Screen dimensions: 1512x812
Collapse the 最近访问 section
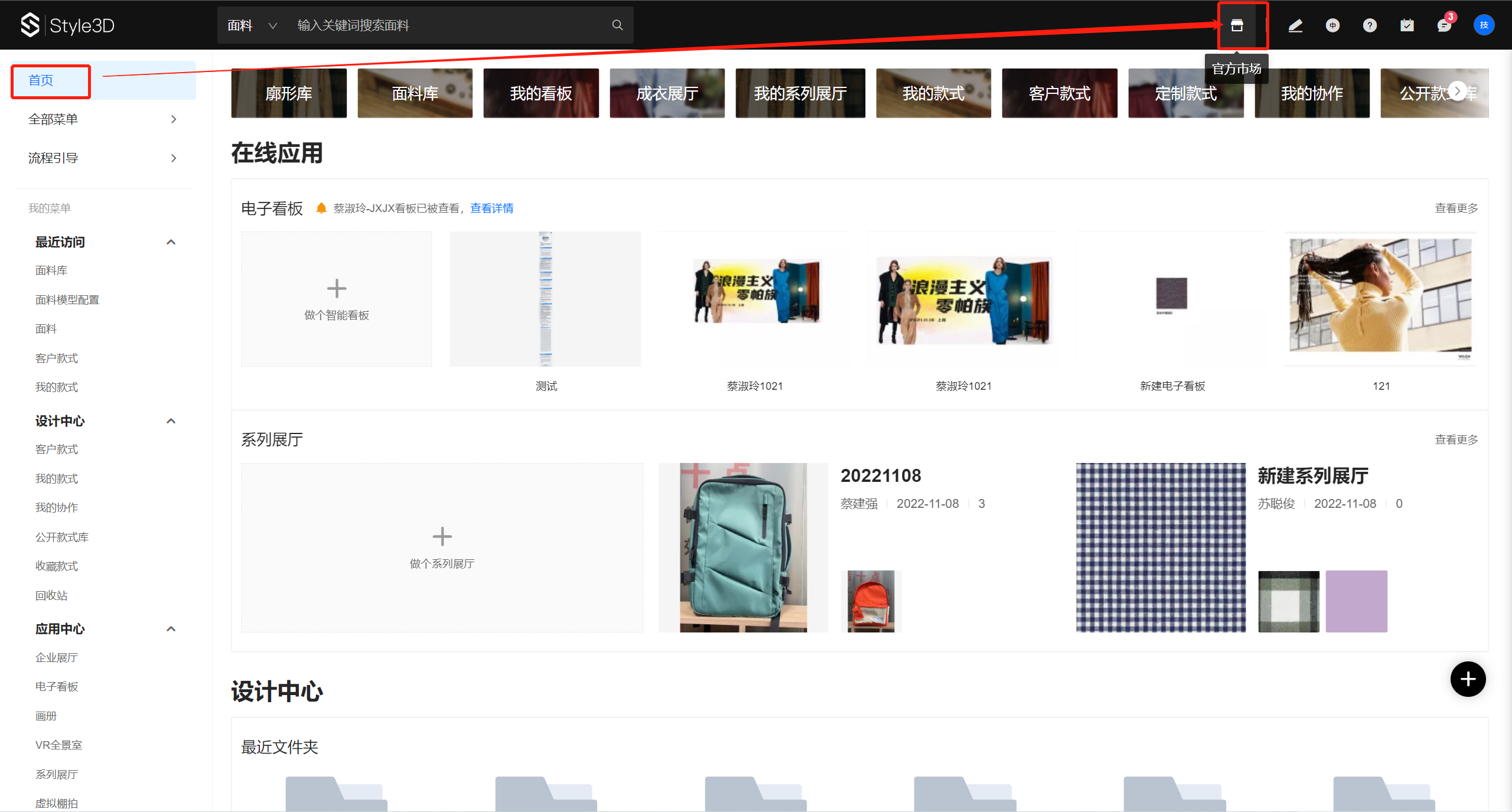[x=171, y=242]
